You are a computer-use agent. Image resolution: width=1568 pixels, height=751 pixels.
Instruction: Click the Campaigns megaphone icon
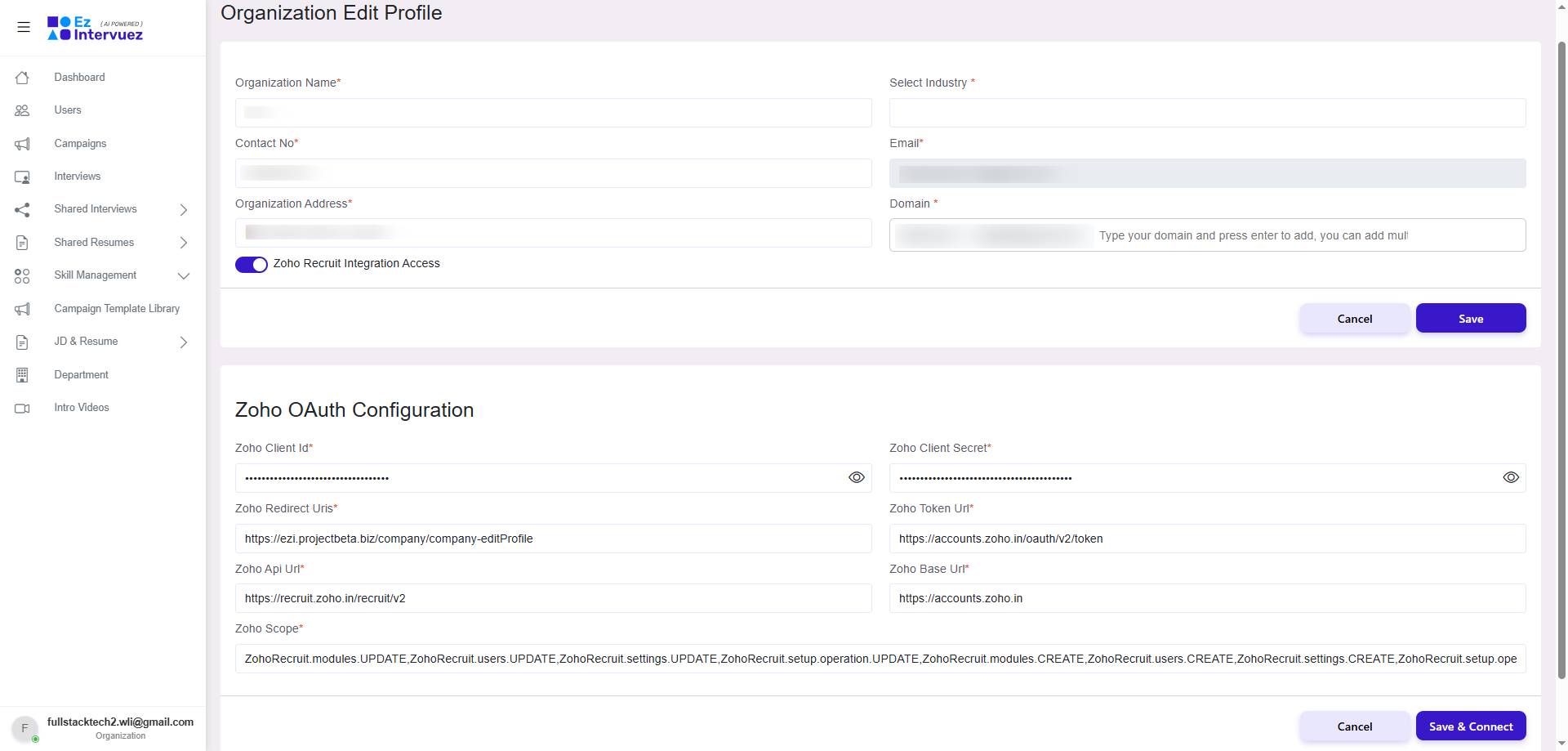22,144
